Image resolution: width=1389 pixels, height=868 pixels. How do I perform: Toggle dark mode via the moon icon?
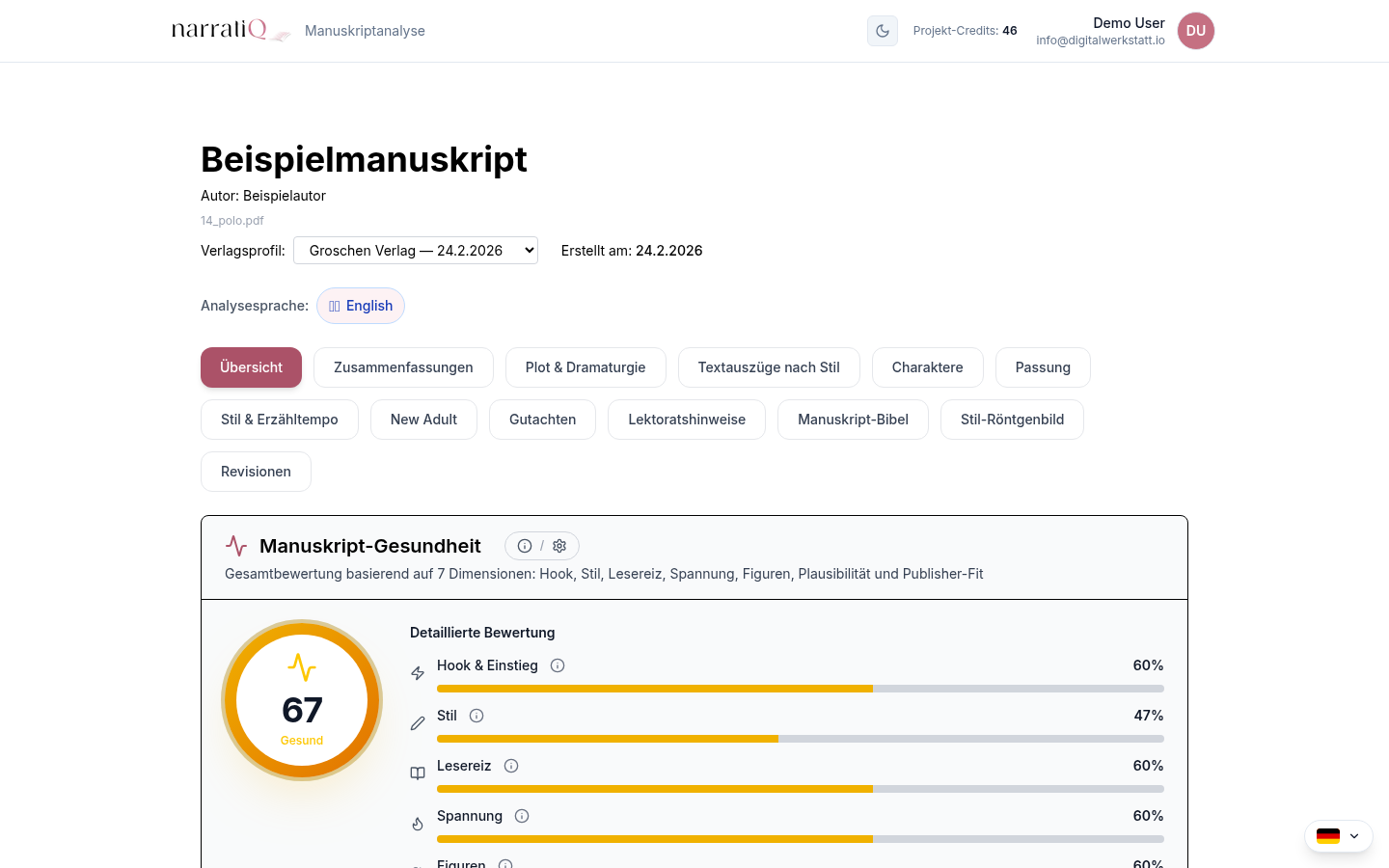click(882, 31)
